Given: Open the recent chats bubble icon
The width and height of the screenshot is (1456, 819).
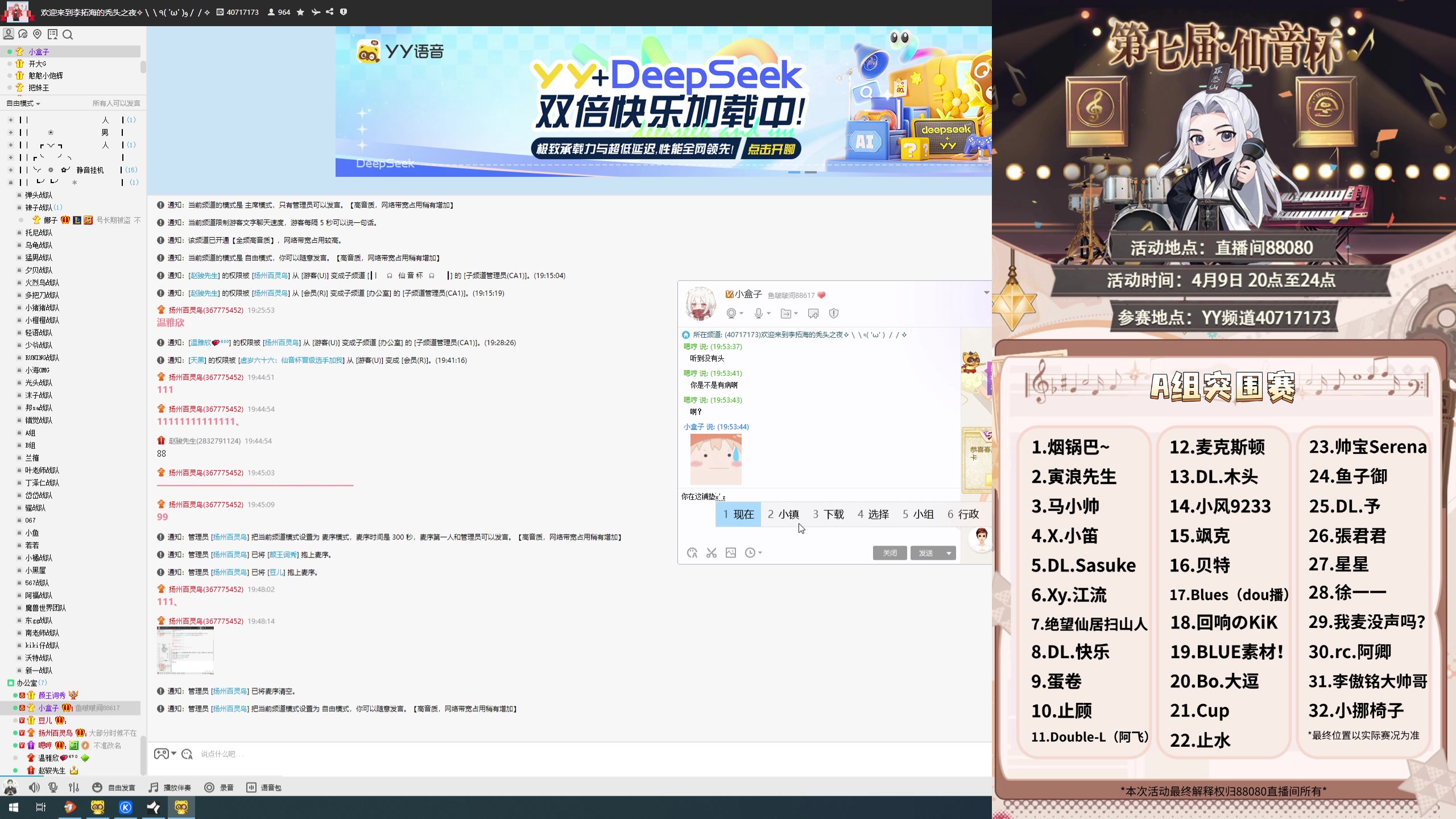Looking at the screenshot, I should coord(23,34).
